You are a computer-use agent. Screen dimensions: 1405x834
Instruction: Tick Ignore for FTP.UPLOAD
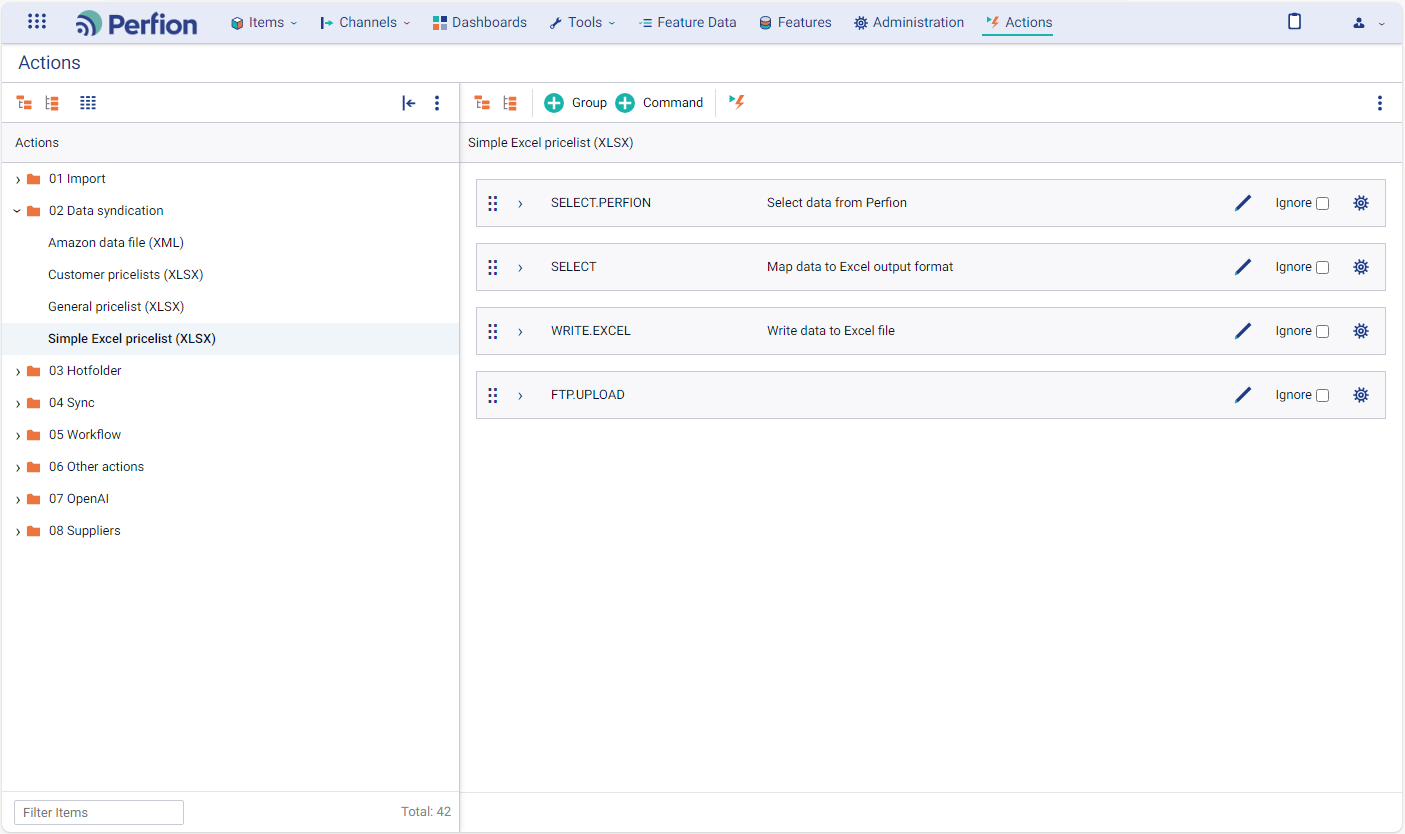point(1322,396)
